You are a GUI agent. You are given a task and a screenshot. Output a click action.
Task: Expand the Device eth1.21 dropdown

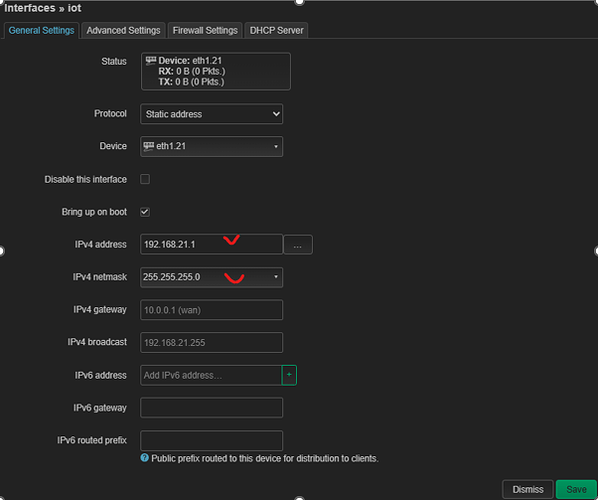[x=212, y=146]
